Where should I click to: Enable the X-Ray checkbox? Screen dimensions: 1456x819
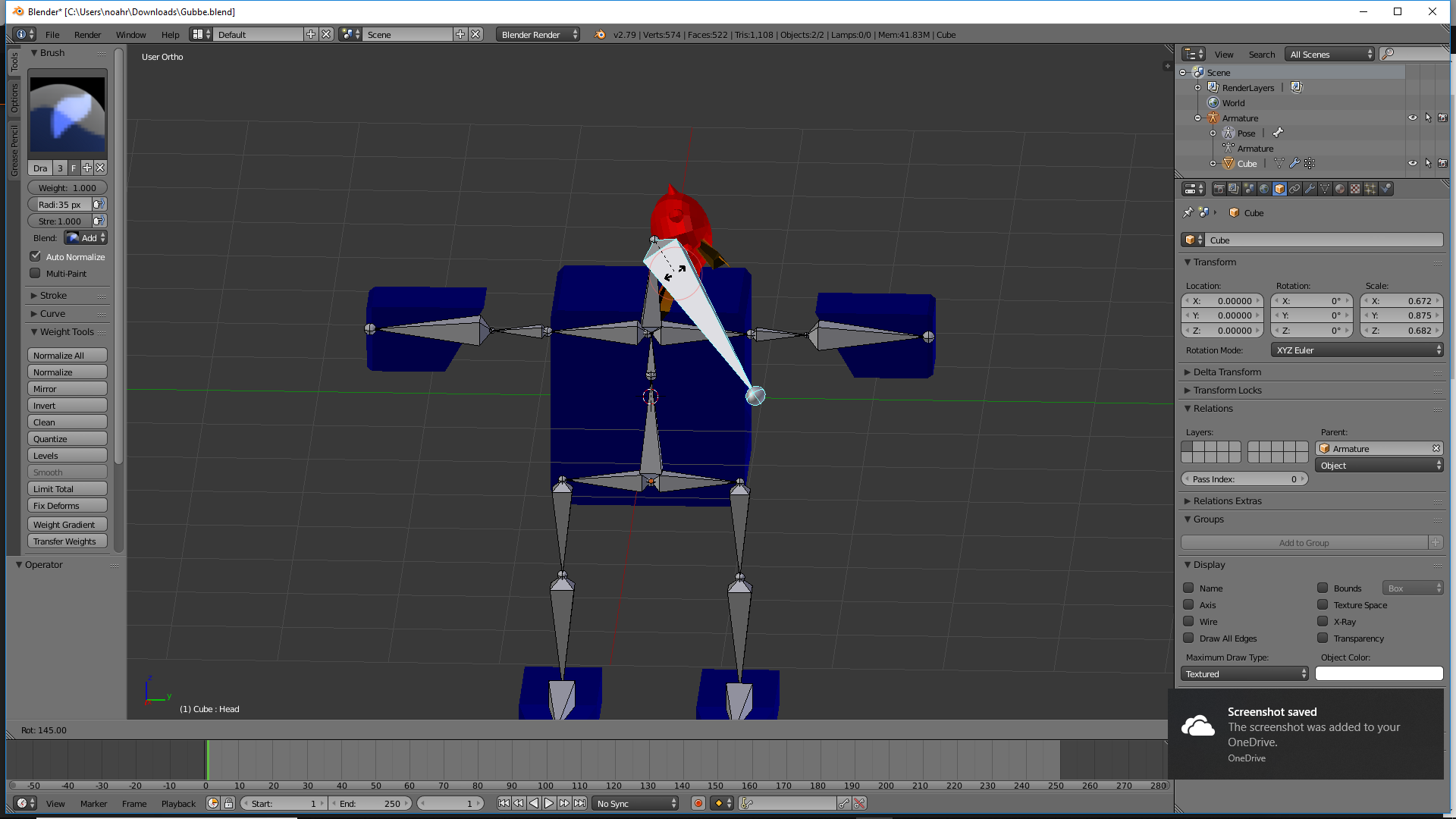point(1323,621)
